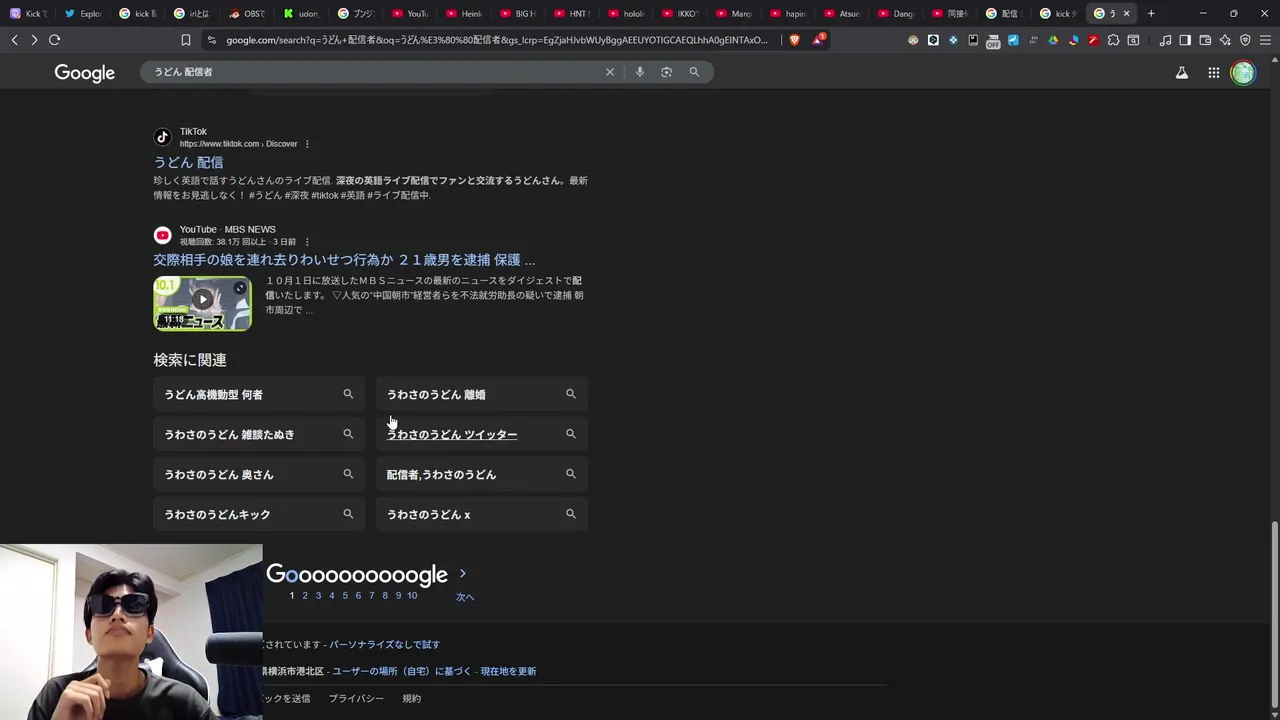Click the TikTok site favicon
This screenshot has width=1280, height=720.
[163, 137]
